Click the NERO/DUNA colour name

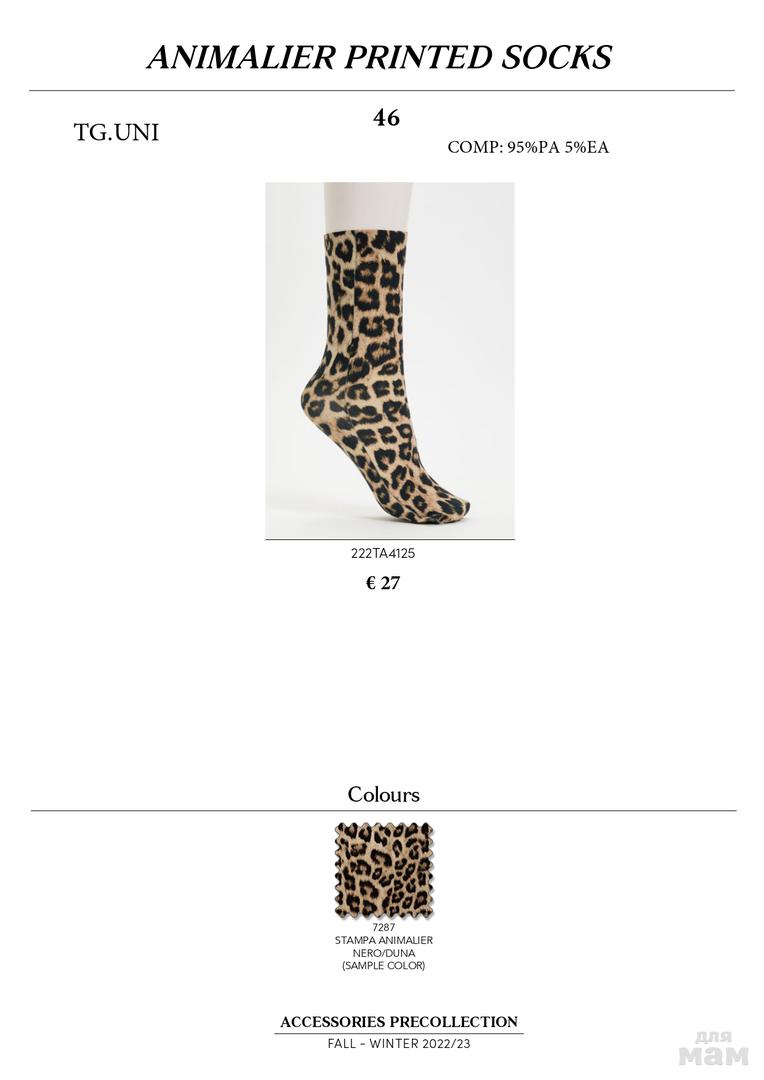pyautogui.click(x=384, y=953)
